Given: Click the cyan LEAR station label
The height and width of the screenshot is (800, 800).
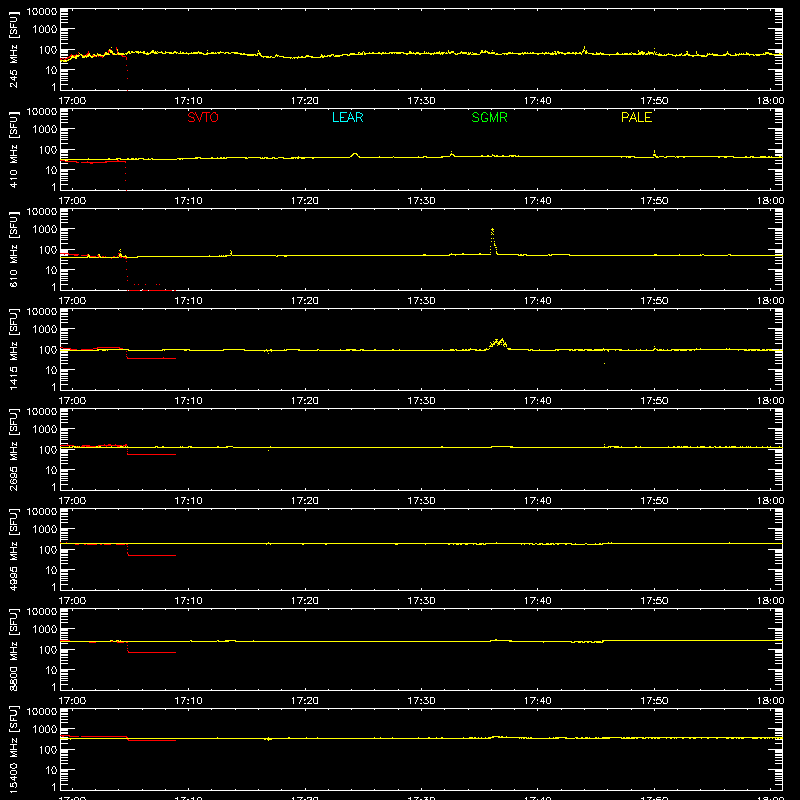Looking at the screenshot, I should pyautogui.click(x=347, y=117).
